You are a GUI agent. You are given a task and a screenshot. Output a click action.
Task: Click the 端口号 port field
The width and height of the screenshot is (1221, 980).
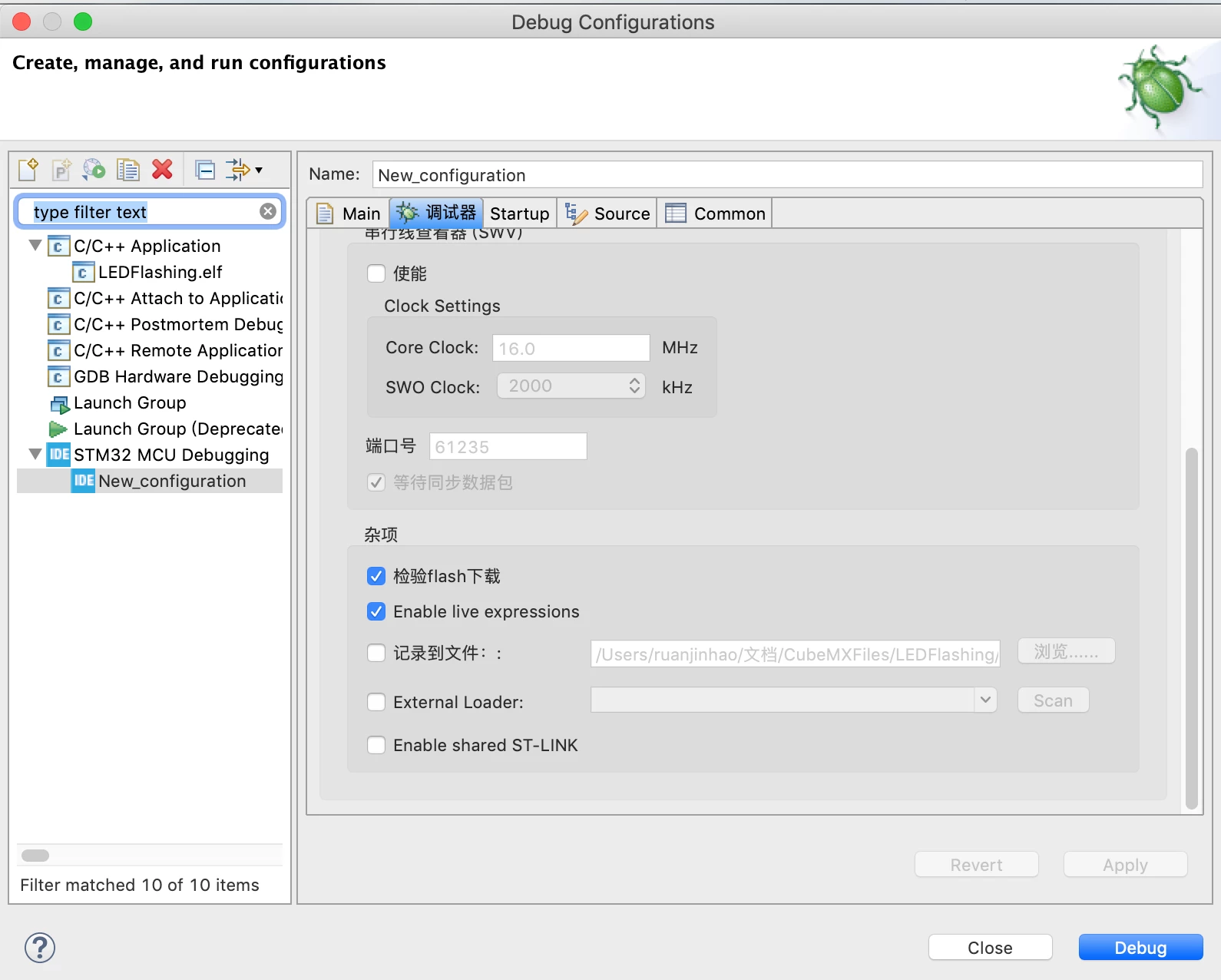[508, 446]
